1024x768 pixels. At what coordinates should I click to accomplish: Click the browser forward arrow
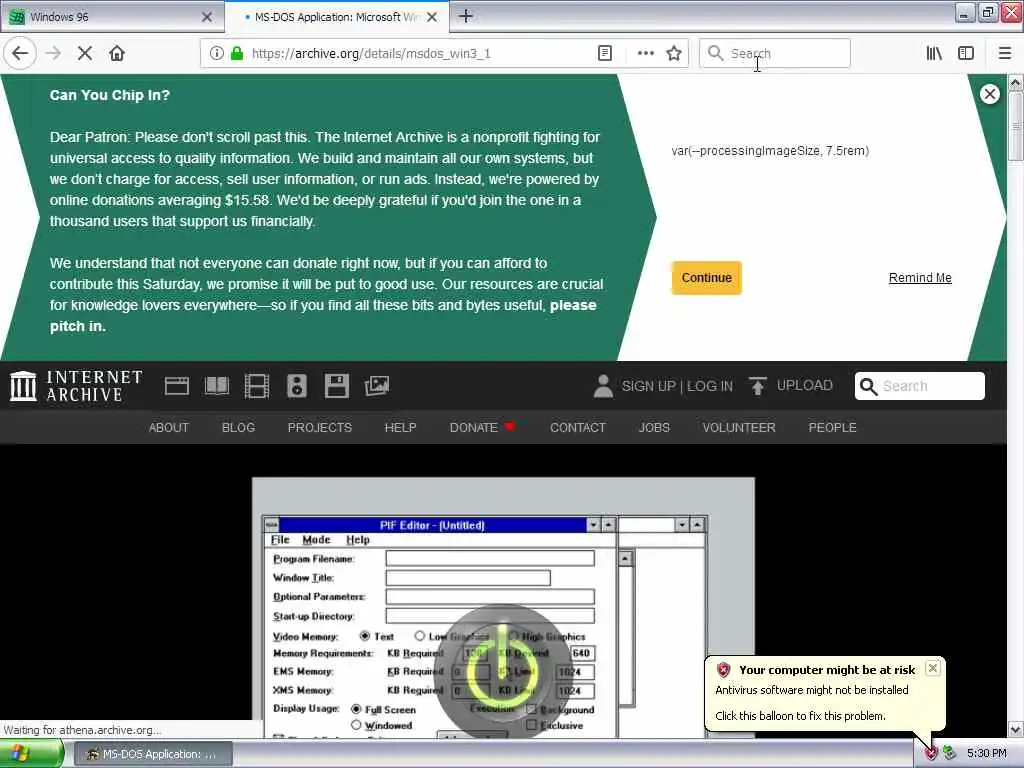(x=54, y=54)
